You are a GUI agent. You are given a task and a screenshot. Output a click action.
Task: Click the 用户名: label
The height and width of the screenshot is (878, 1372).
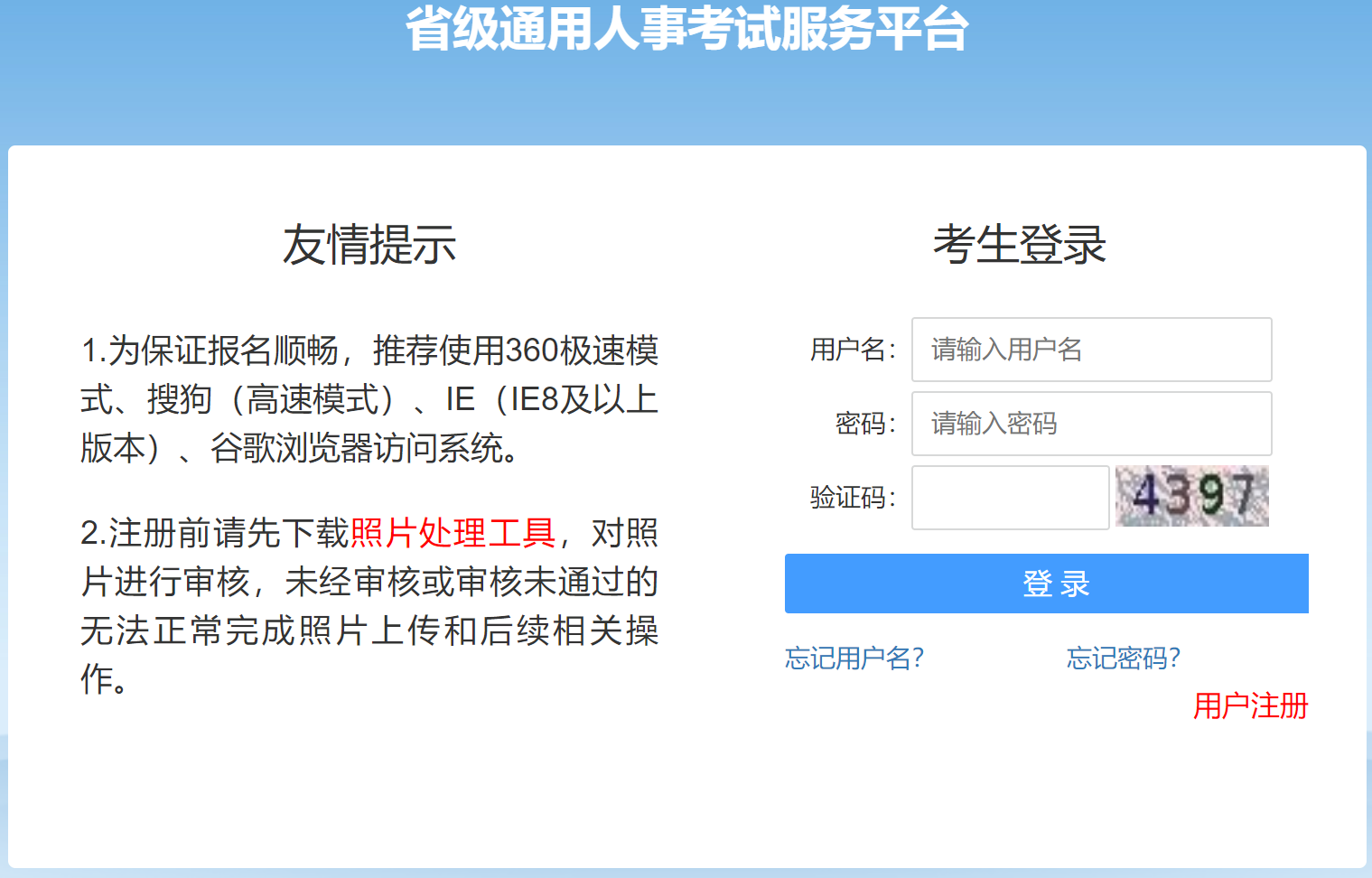pos(853,350)
